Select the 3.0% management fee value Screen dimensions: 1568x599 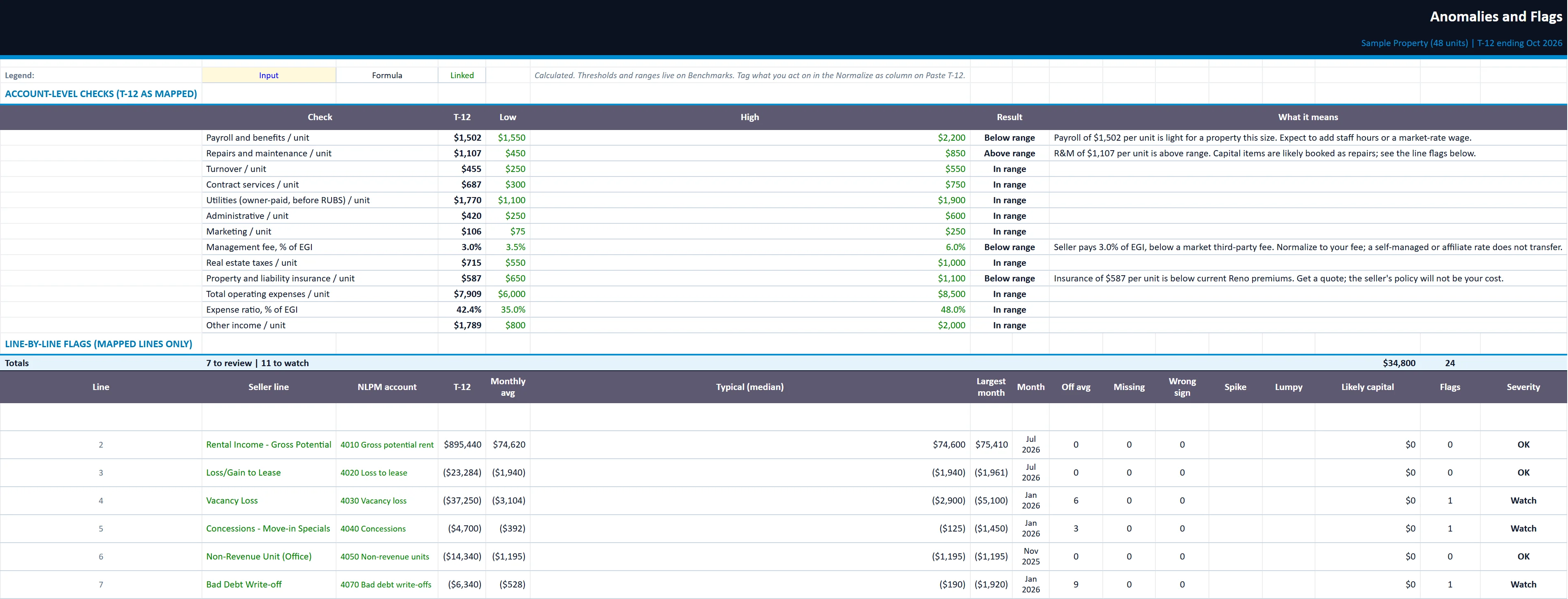pyautogui.click(x=471, y=247)
